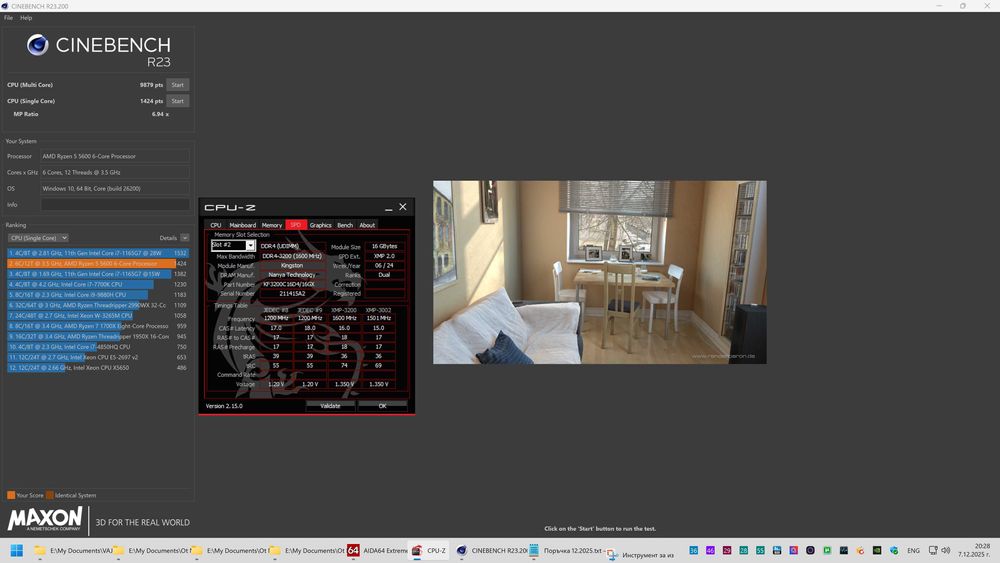Switch to the CPU tab in CPU-Z

[x=216, y=225]
